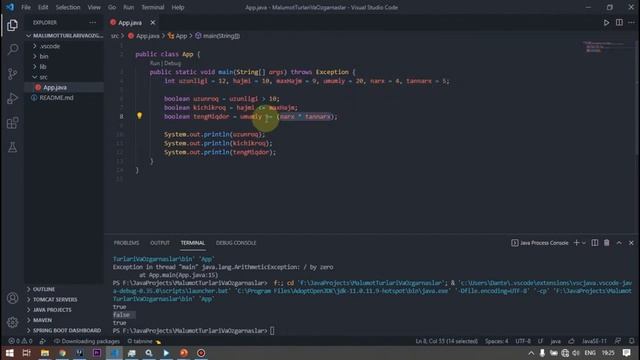Expand the Maven section
This screenshot has width=640, height=360.
(x=42, y=320)
